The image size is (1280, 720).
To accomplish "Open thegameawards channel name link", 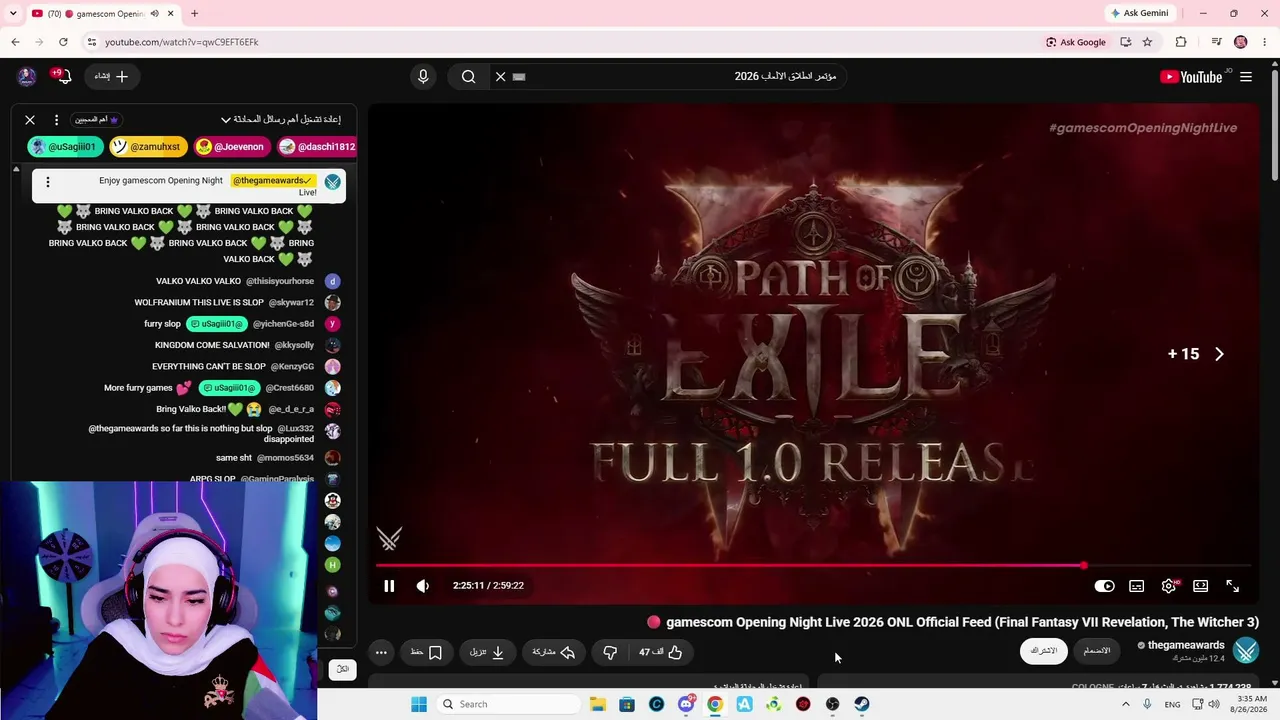I will tap(1186, 645).
